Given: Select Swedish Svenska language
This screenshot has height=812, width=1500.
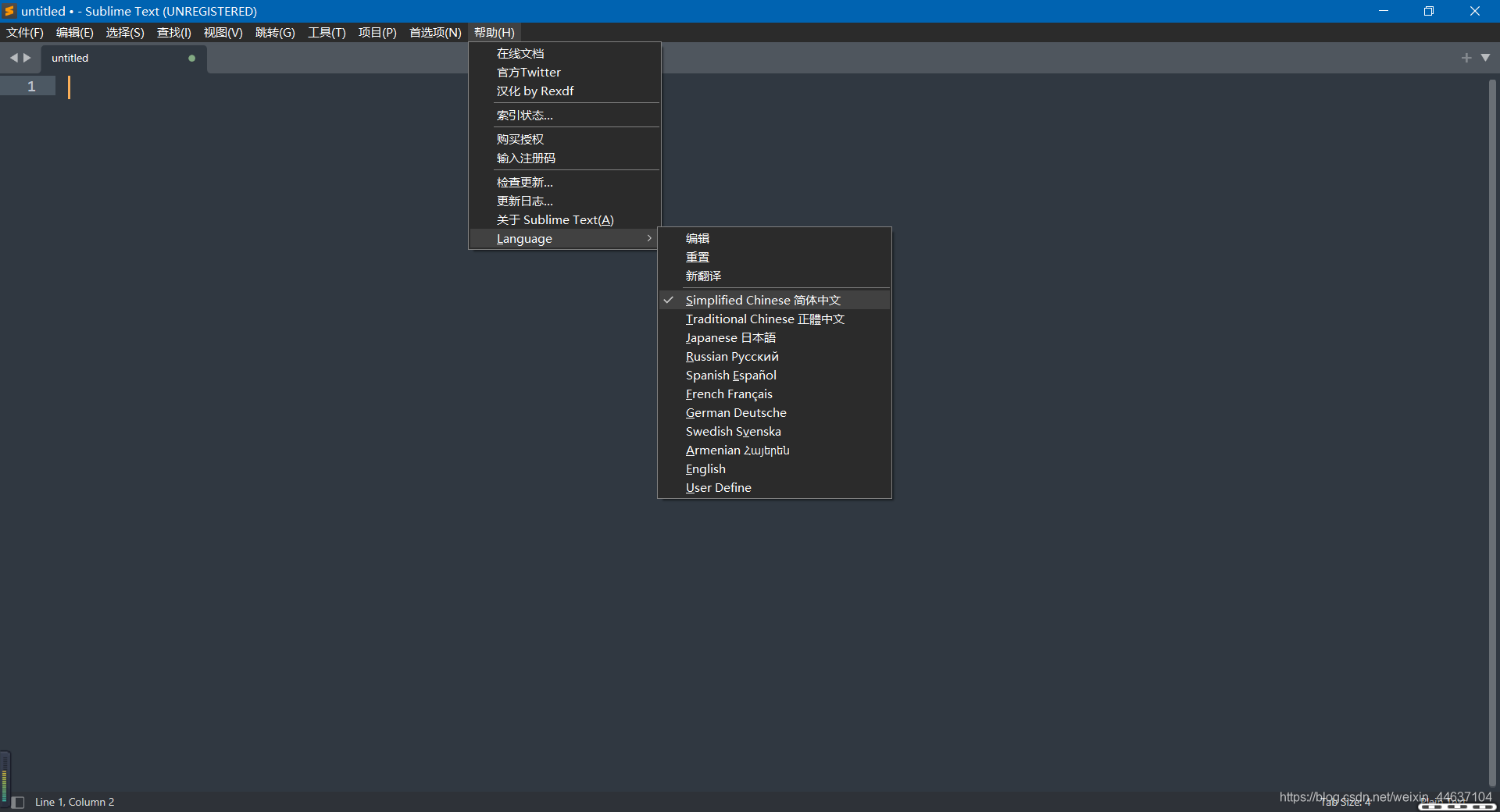Looking at the screenshot, I should coord(774,431).
